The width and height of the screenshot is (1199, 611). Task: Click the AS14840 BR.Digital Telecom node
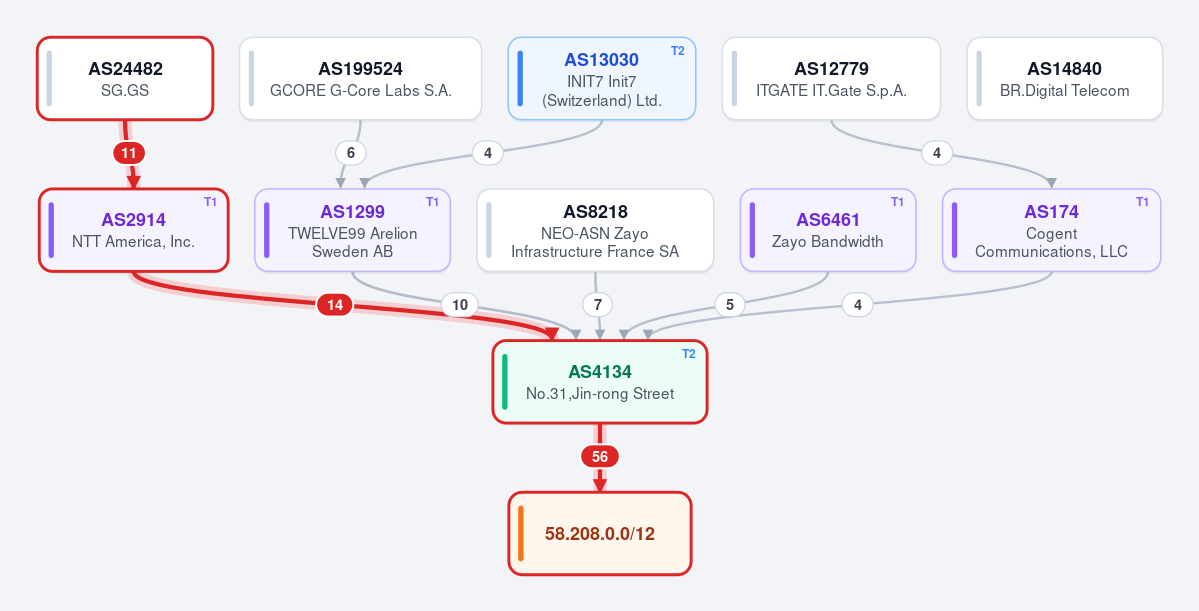pyautogui.click(x=1064, y=79)
